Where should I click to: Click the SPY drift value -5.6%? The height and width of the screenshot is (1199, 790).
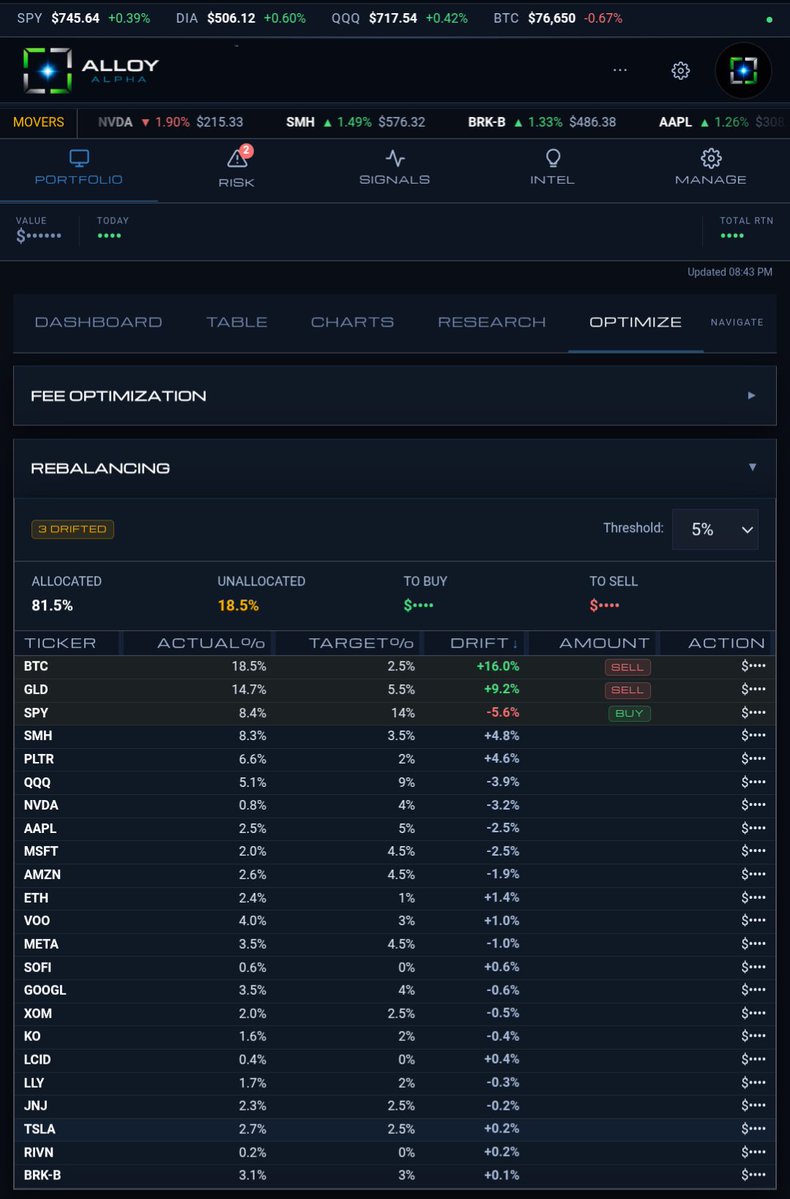click(502, 712)
